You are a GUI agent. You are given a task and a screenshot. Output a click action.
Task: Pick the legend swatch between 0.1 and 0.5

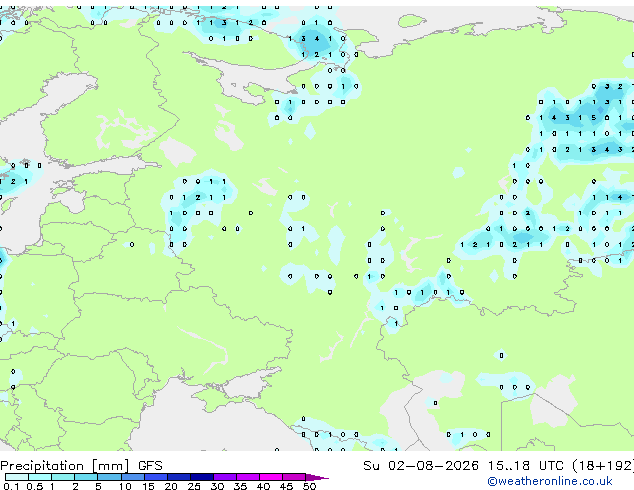coord(17,477)
